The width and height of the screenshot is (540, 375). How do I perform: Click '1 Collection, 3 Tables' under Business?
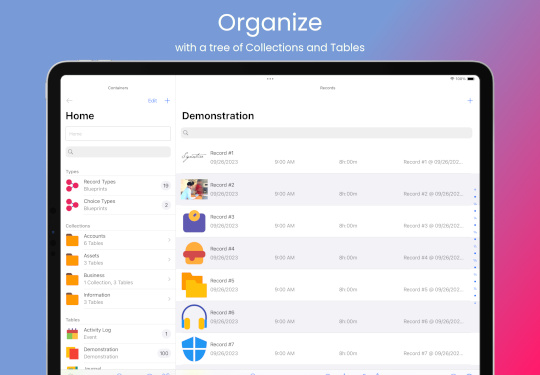(x=108, y=283)
